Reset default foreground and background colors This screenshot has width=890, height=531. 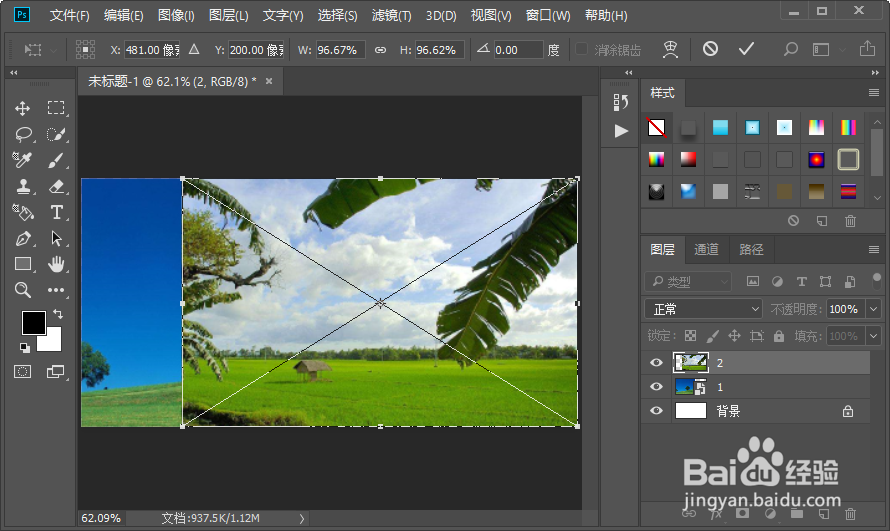coord(25,347)
